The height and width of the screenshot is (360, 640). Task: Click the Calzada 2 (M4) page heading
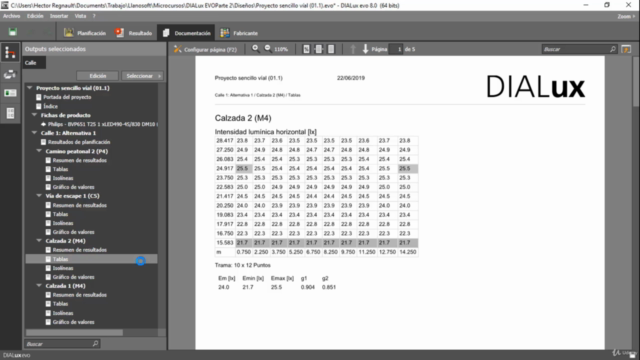(243, 118)
